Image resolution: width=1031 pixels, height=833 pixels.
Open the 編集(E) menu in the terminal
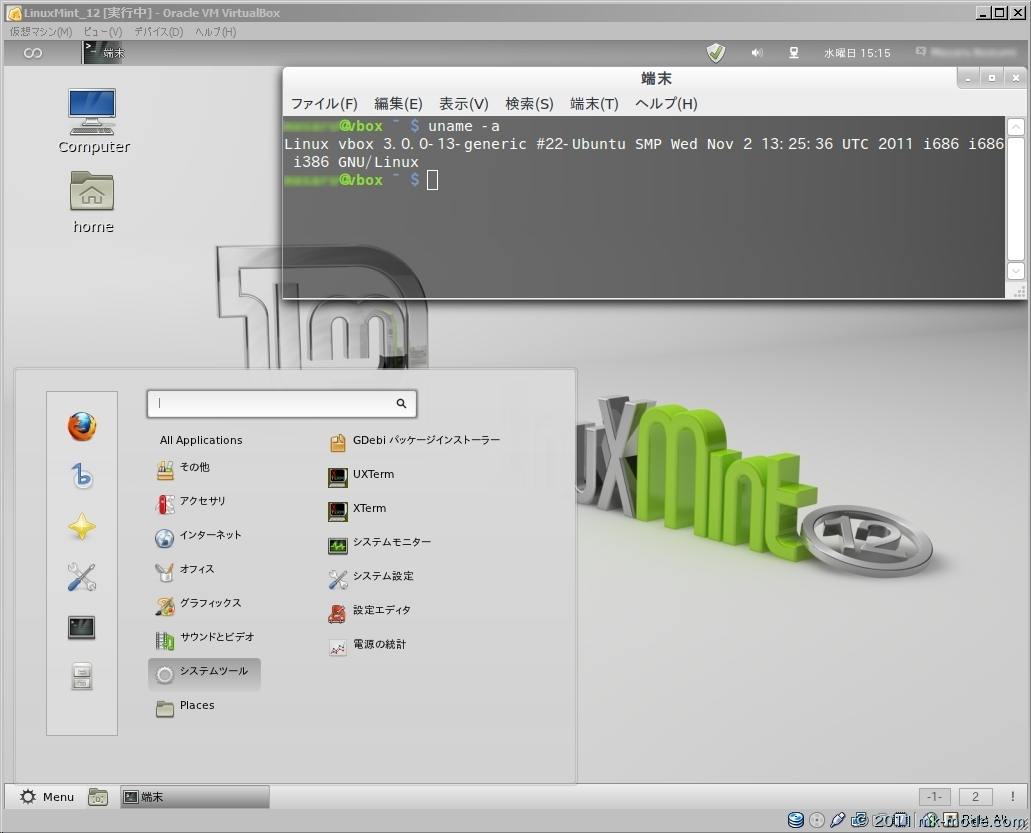pyautogui.click(x=398, y=104)
